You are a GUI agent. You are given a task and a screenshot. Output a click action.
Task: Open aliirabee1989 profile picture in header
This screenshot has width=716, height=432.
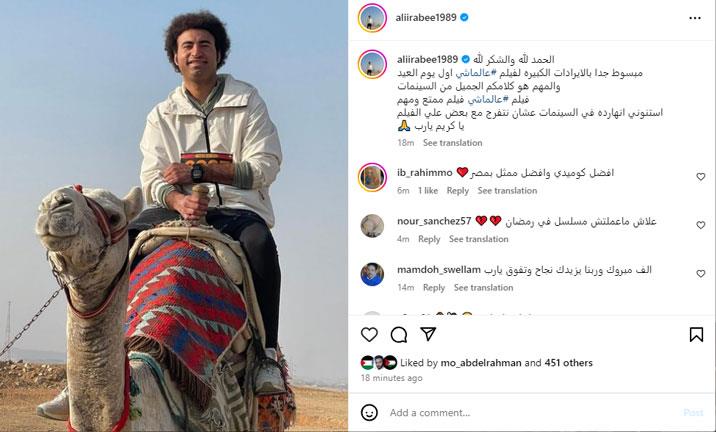tap(372, 18)
